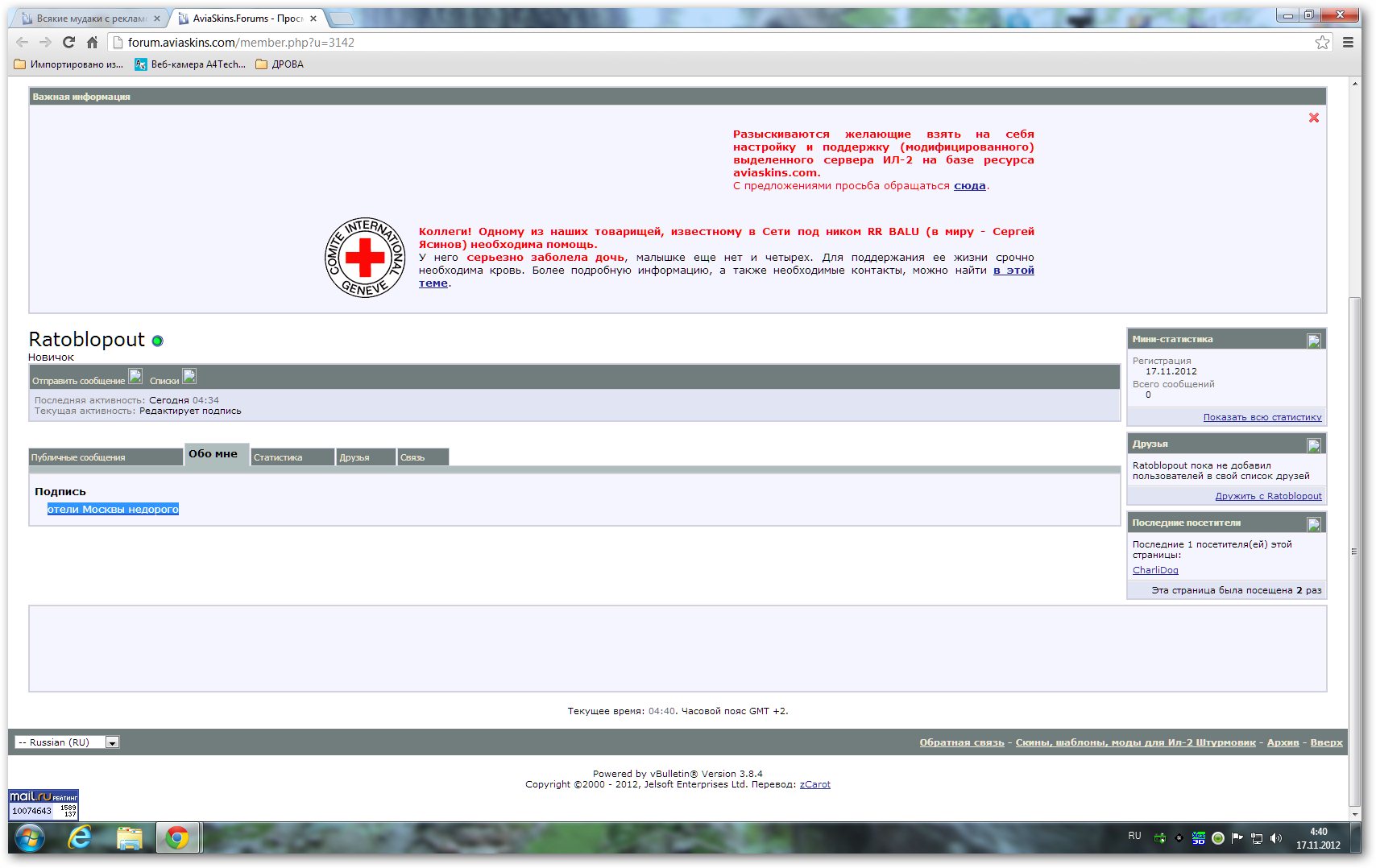Open the black diamond tray icon
This screenshot has width=1376, height=868.
tap(1179, 838)
